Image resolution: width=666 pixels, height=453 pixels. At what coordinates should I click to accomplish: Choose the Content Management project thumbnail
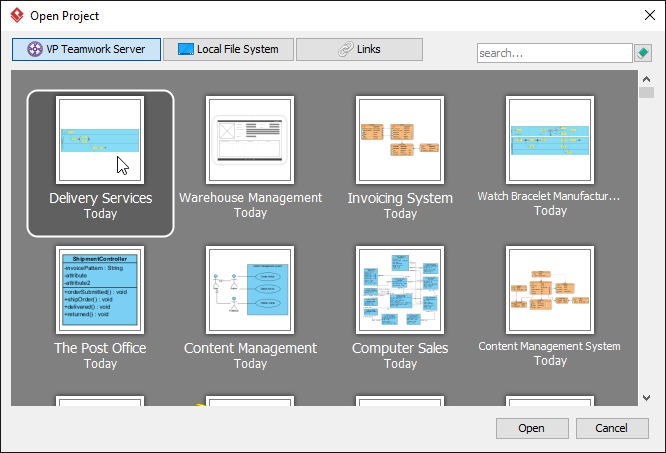250,290
